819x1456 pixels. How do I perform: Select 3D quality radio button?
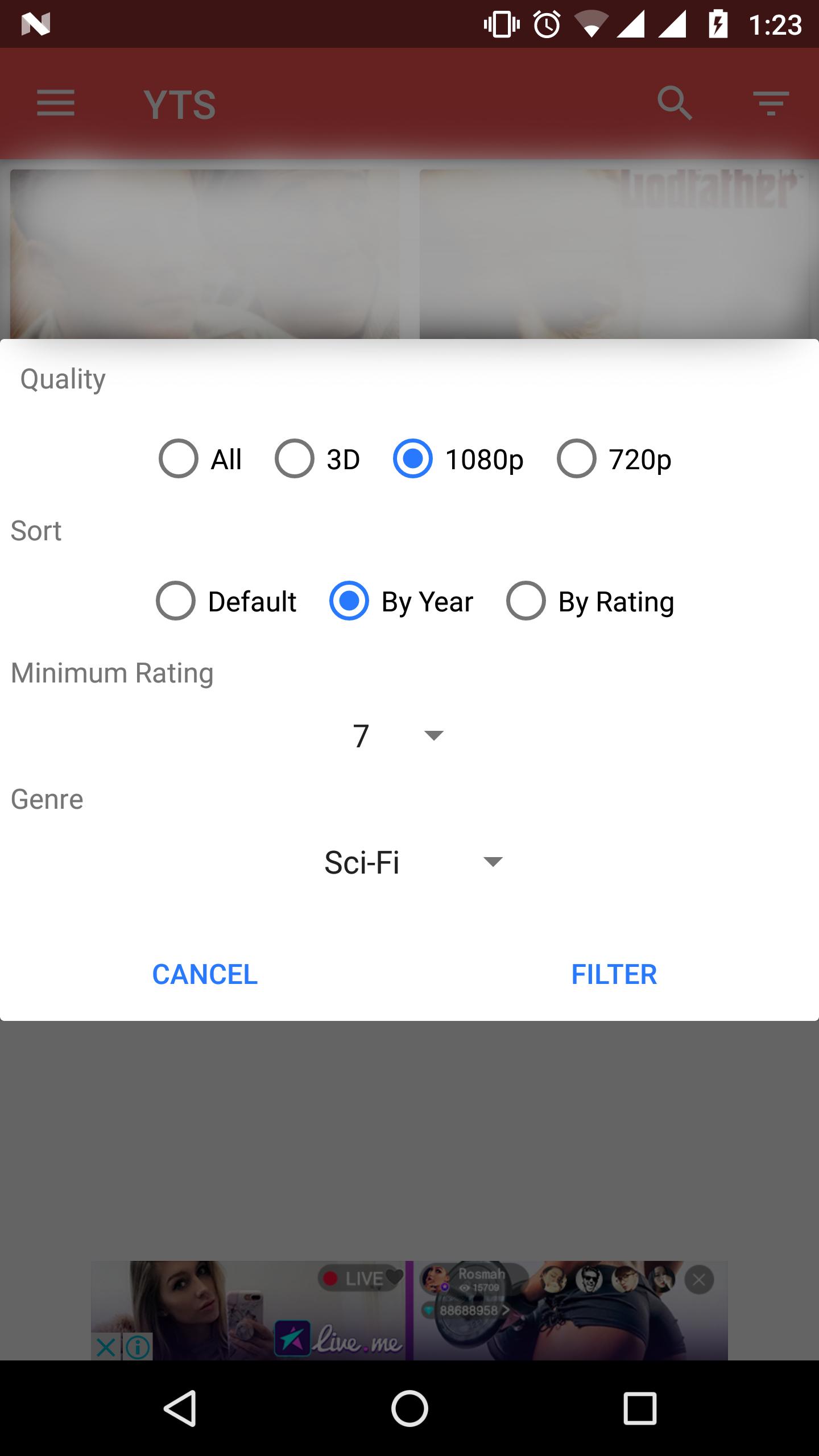[x=317, y=458]
